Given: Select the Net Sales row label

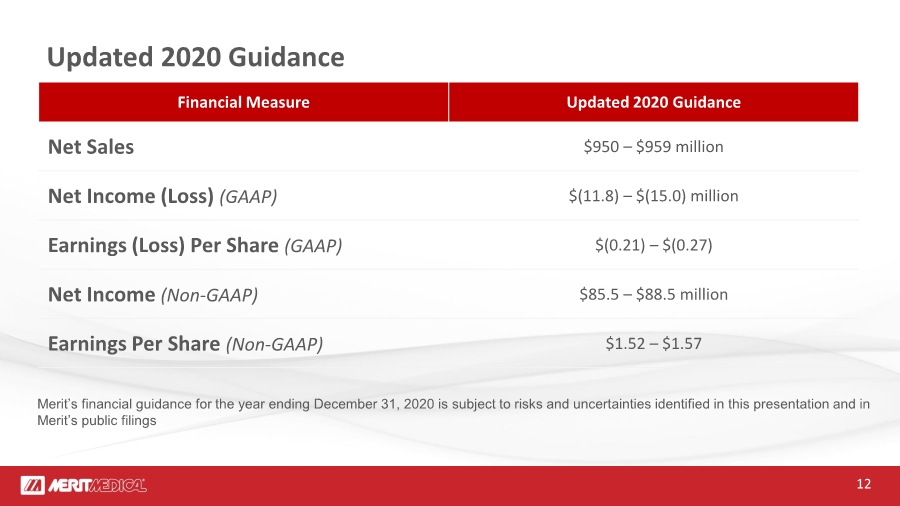Looking at the screenshot, I should [91, 147].
